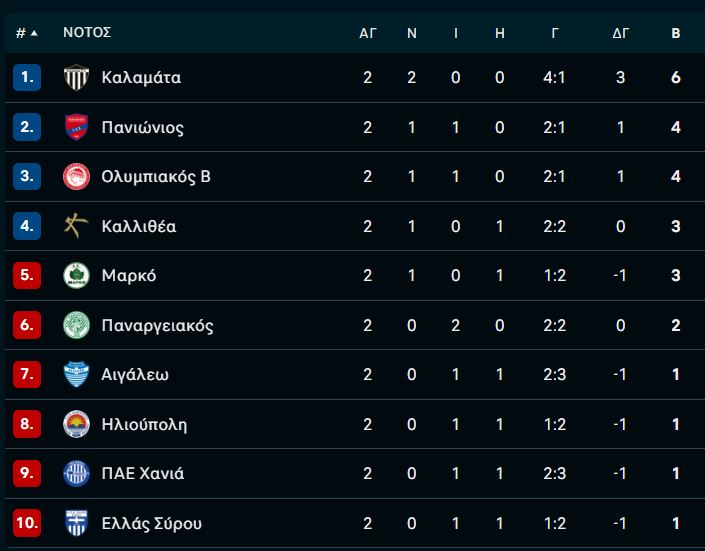Click the ΠΑΕ Χανιά team crest
Viewport: 705px width, 551px height.
[x=76, y=473]
